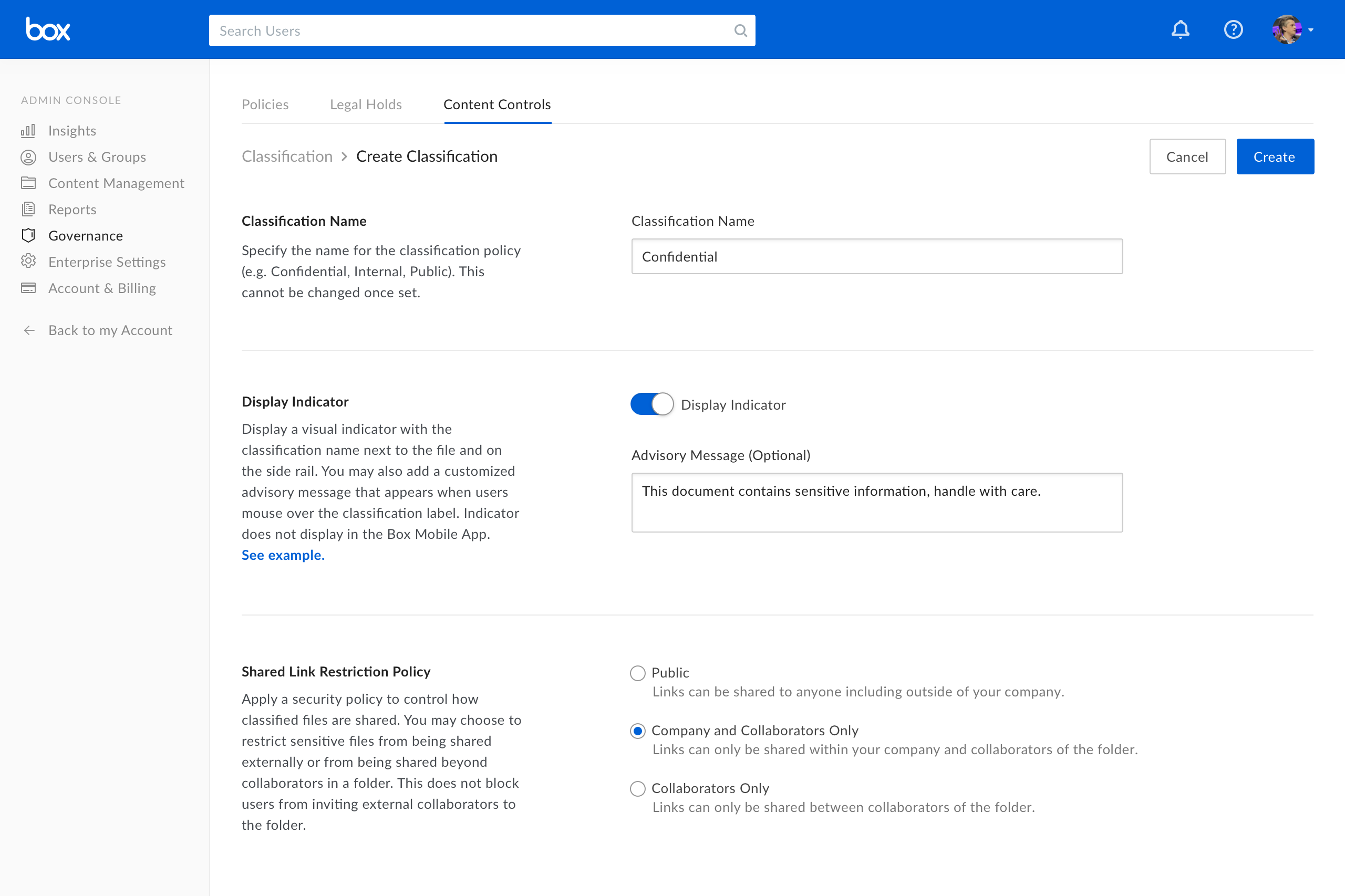Open the notifications bell
The width and height of the screenshot is (1345, 896).
coord(1180,29)
